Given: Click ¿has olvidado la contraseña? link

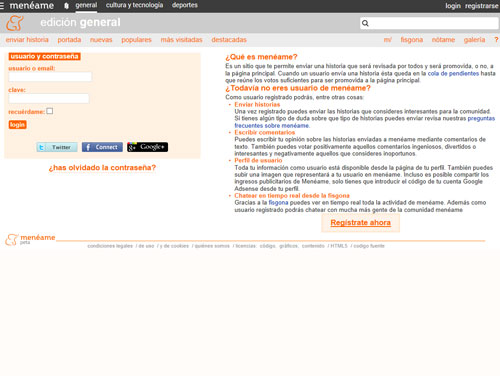Looking at the screenshot, I should (102, 168).
